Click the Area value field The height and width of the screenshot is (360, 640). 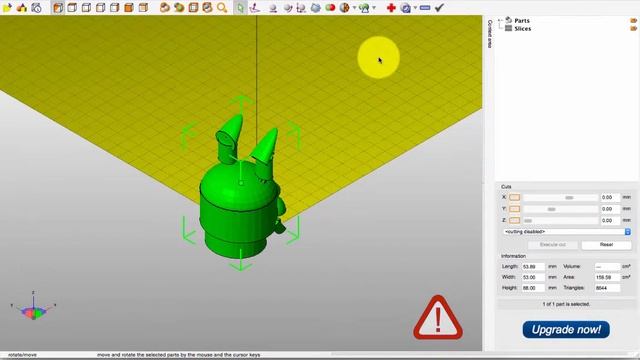[607, 277]
